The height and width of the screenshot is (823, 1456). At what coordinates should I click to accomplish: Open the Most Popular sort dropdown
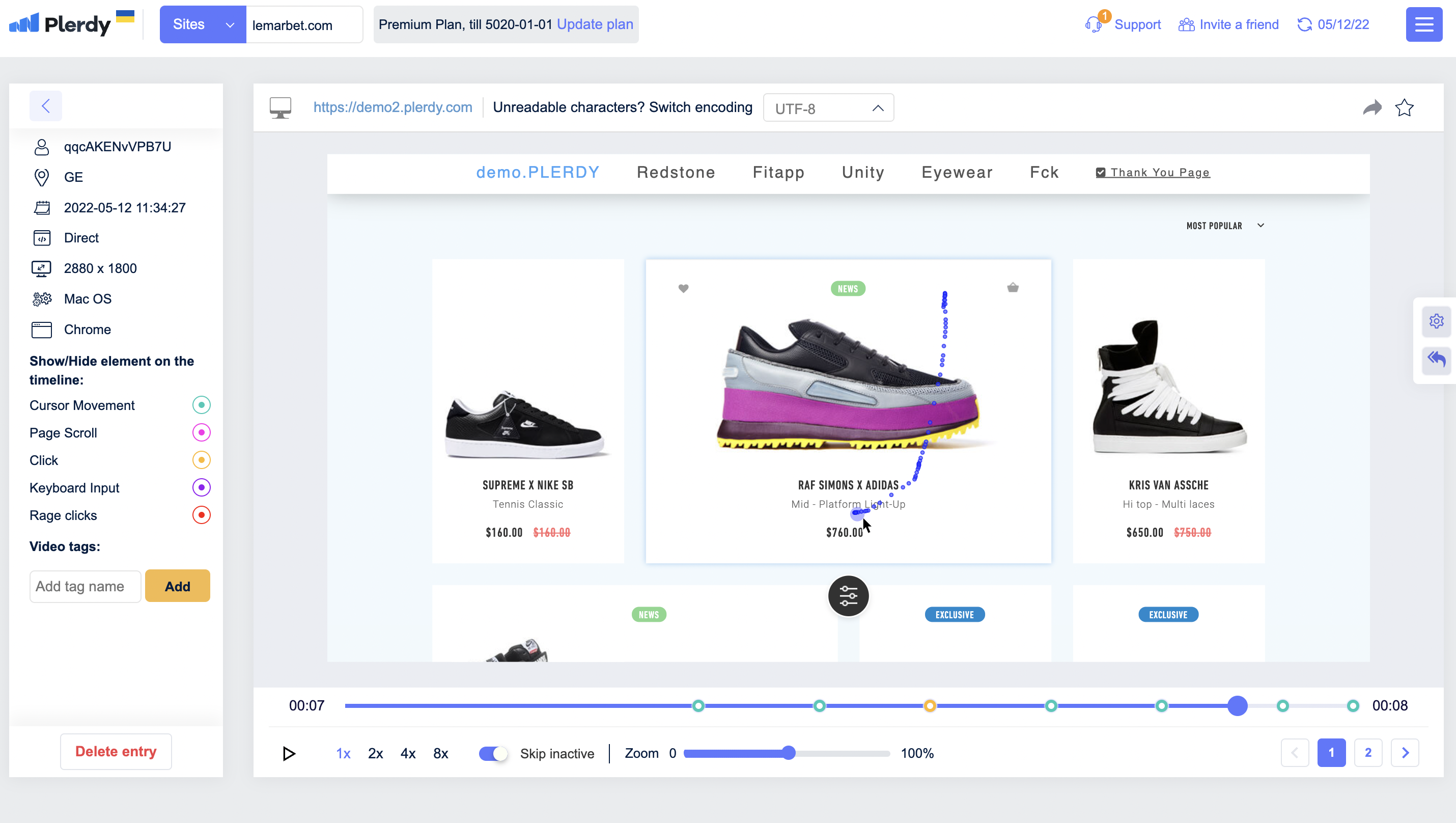click(1224, 226)
